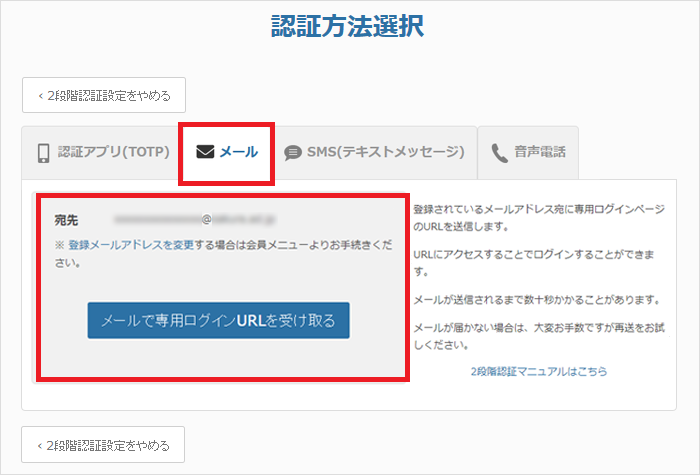Viewport: 700px width, 475px height.
Task: Click the 宛先 label
Action: click(67, 218)
